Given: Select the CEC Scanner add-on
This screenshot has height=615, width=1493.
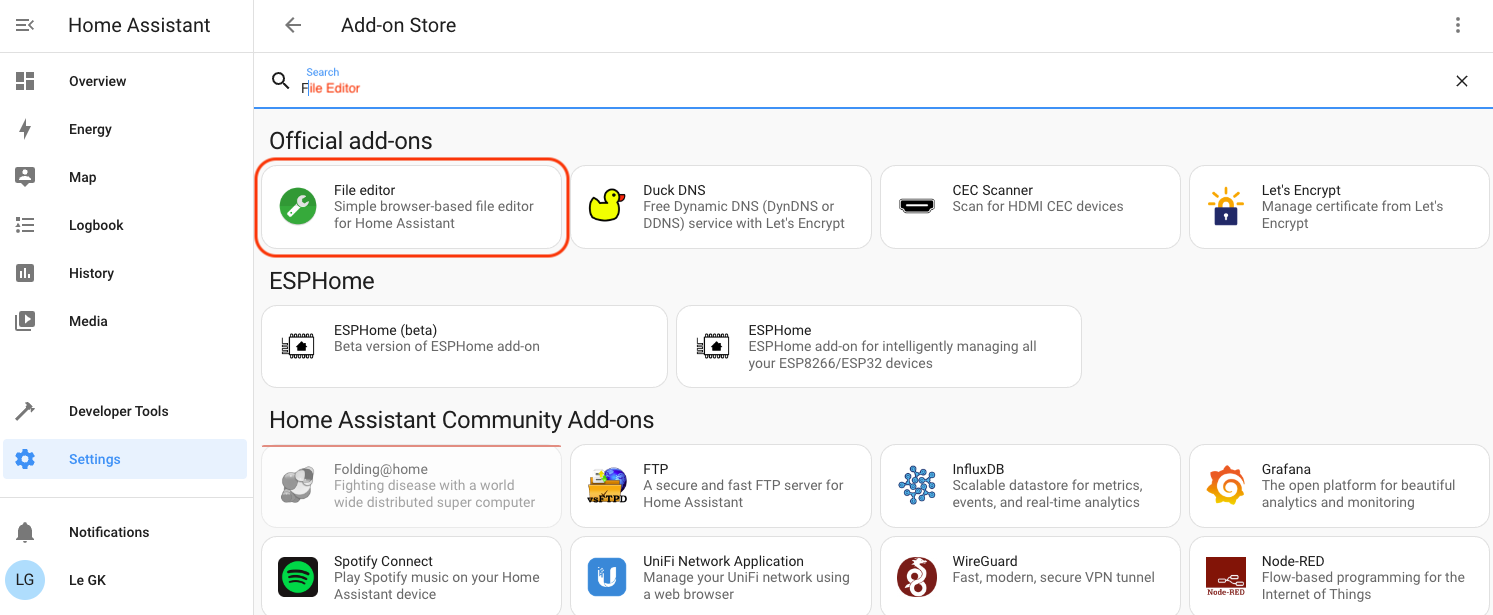Looking at the screenshot, I should [x=1029, y=207].
